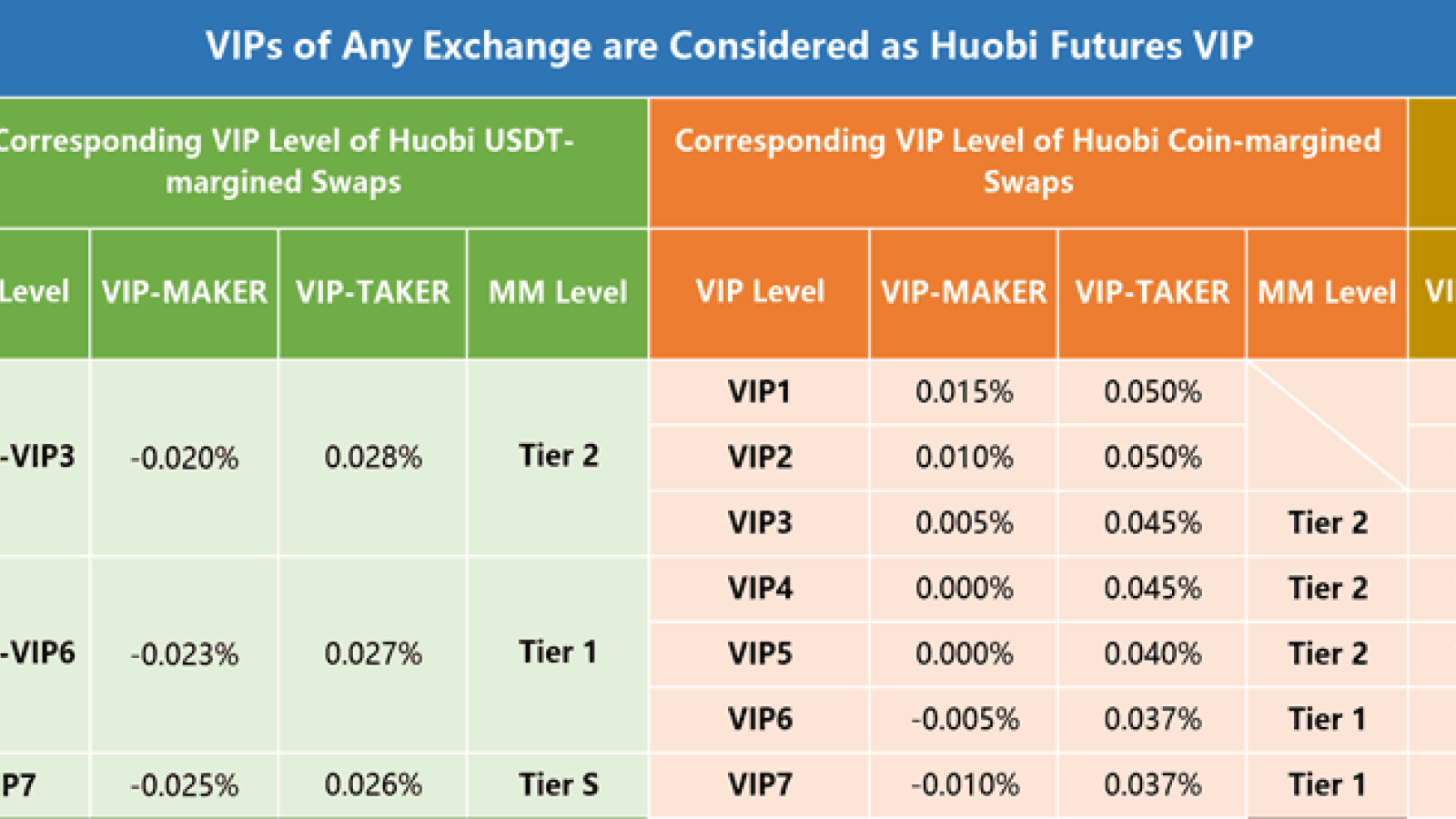Click the green VIP-MAKER column header
1456x819 pixels.
point(185,293)
